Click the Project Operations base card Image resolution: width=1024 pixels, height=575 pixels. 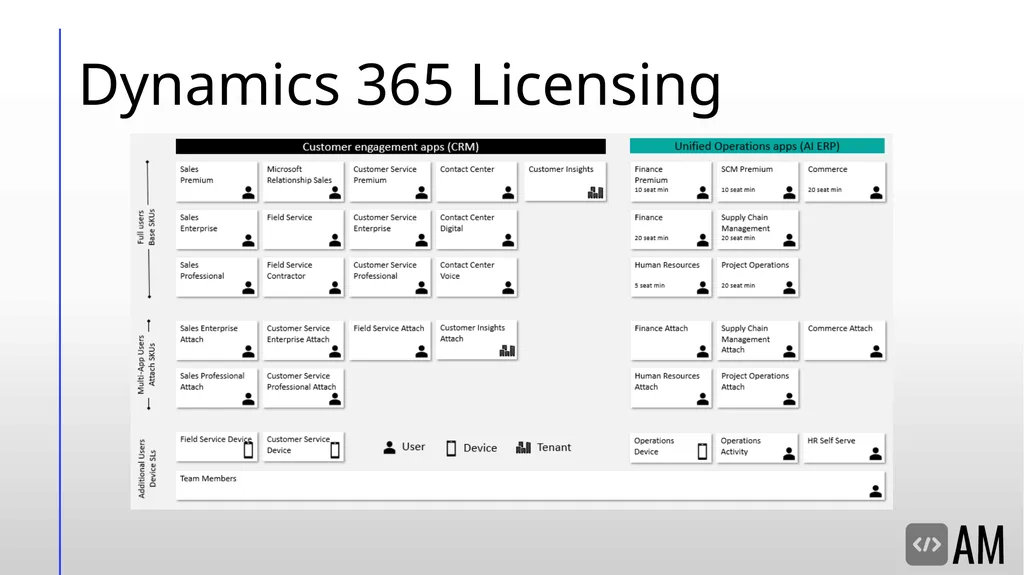pyautogui.click(x=758, y=277)
